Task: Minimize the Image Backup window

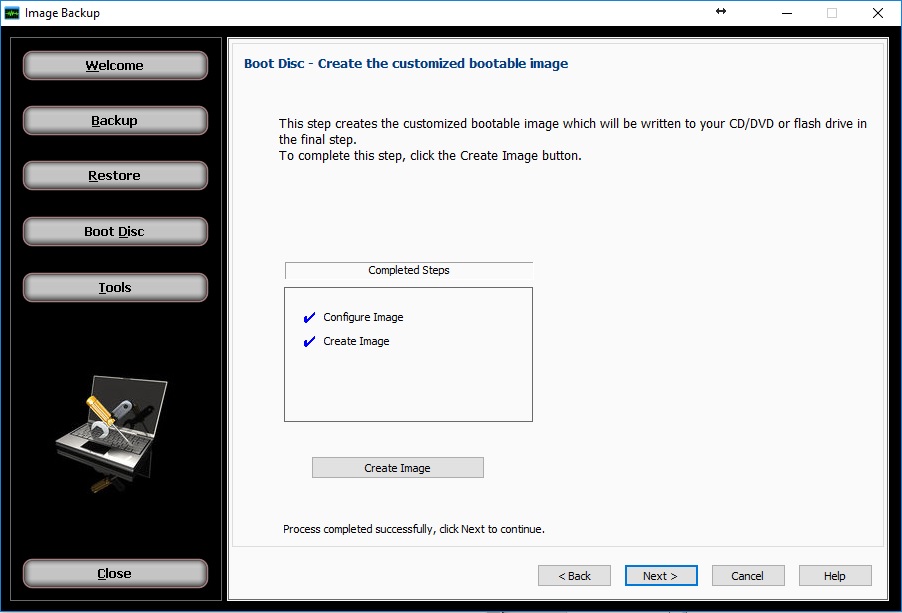Action: coord(787,13)
